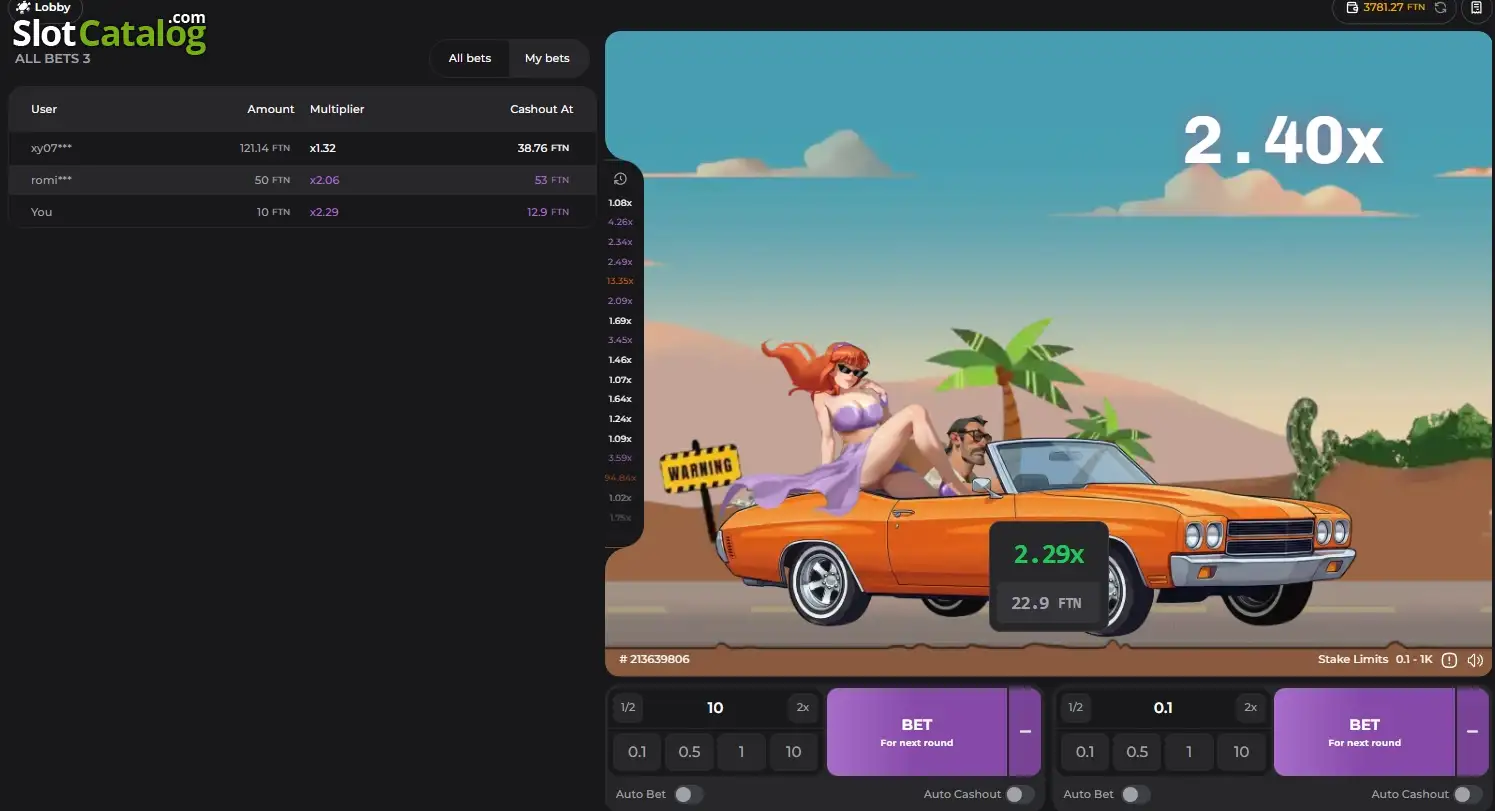Open the round history clock icon

pyautogui.click(x=620, y=179)
